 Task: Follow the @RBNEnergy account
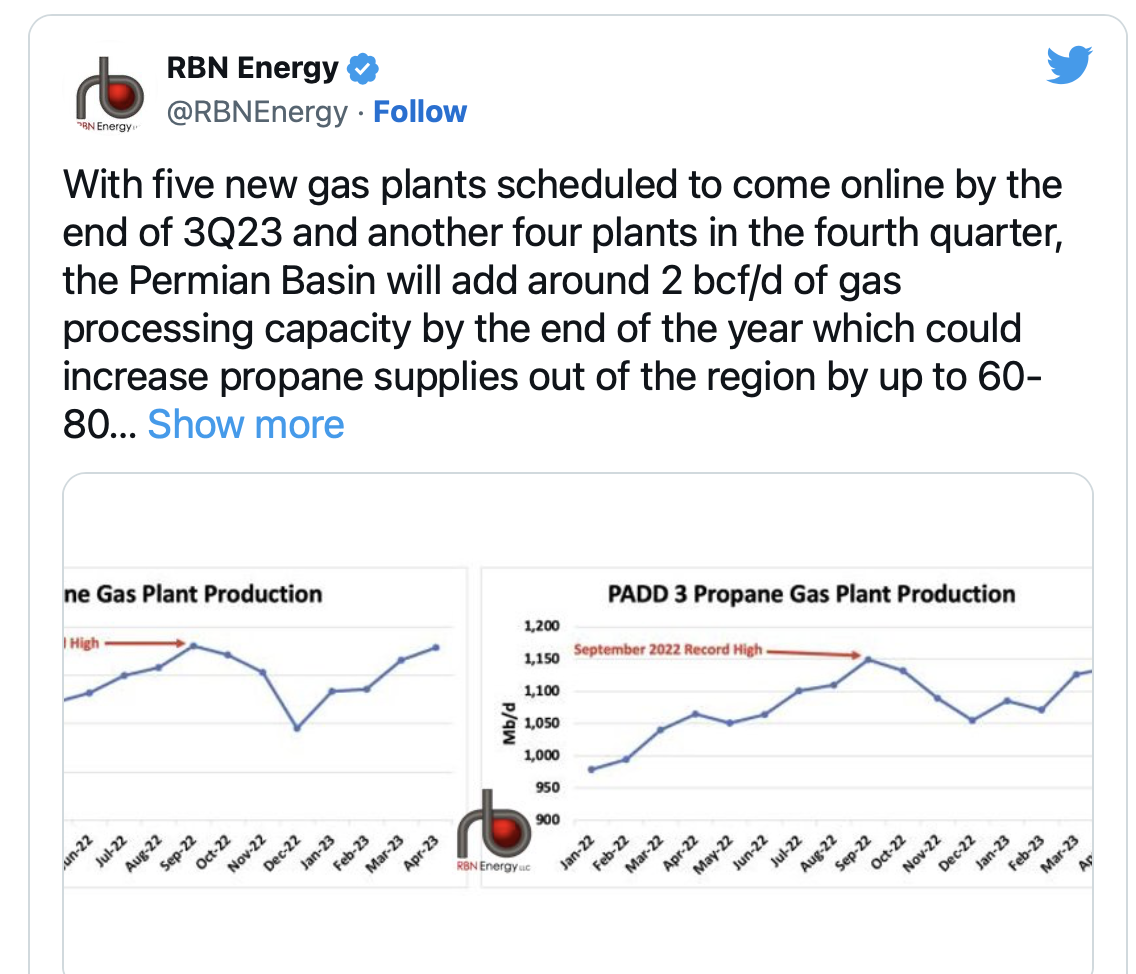419,112
